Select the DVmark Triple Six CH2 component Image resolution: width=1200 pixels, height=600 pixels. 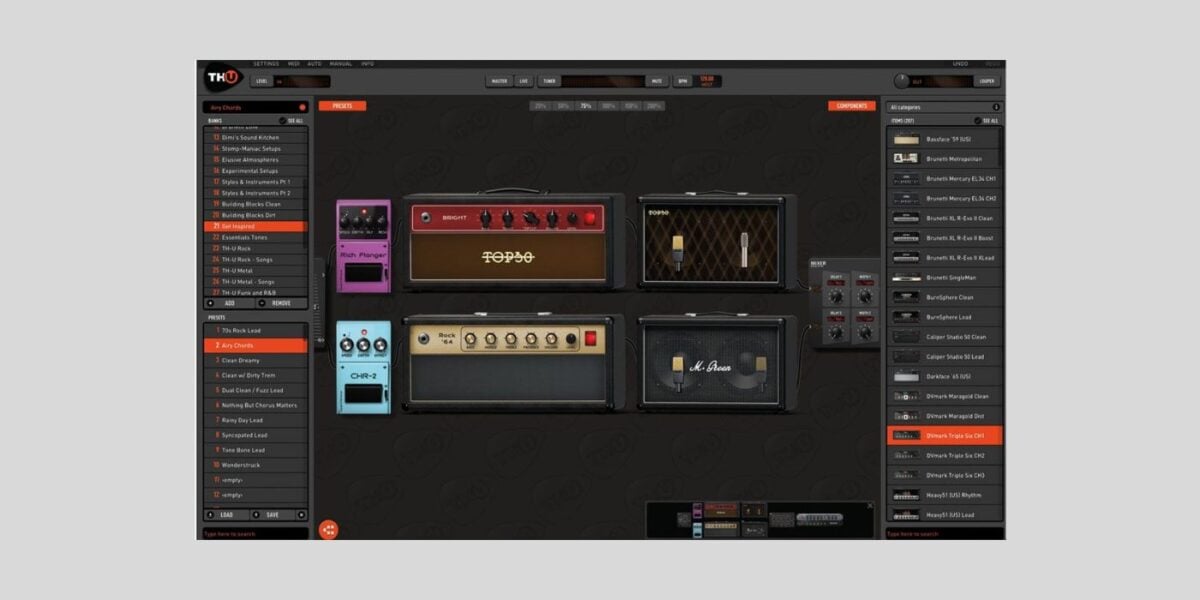pos(948,456)
